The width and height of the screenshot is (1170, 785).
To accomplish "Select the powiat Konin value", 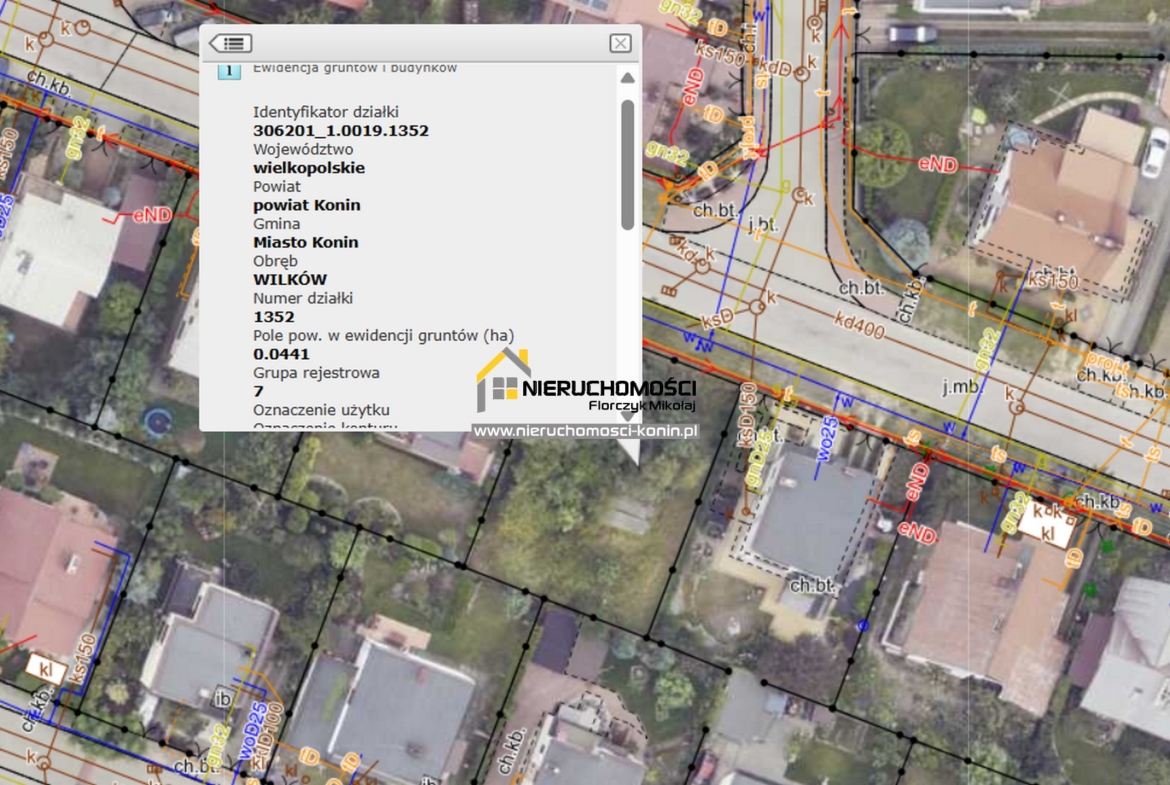I will 307,205.
